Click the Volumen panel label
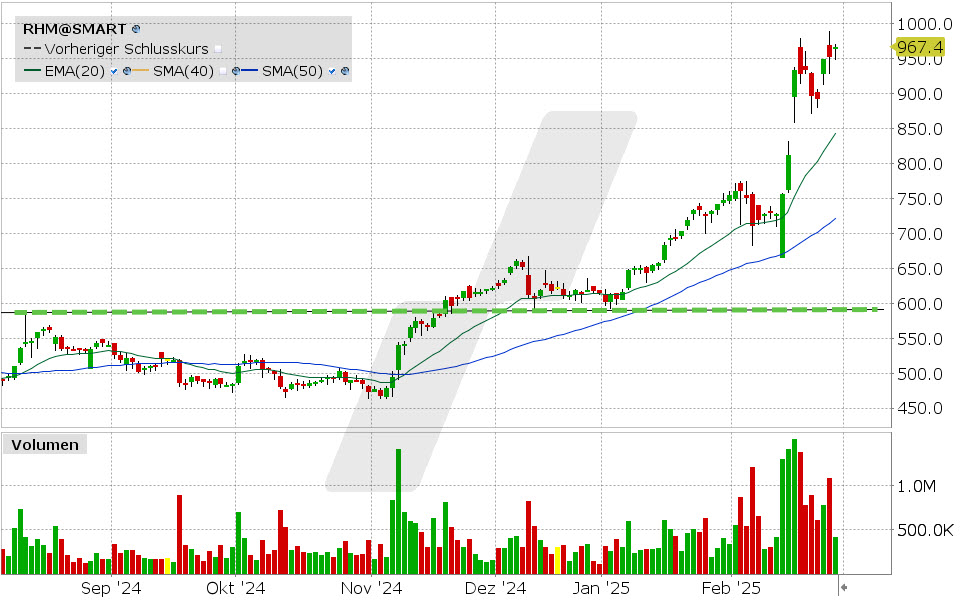Screen dimensions: 960x600 tap(45, 444)
